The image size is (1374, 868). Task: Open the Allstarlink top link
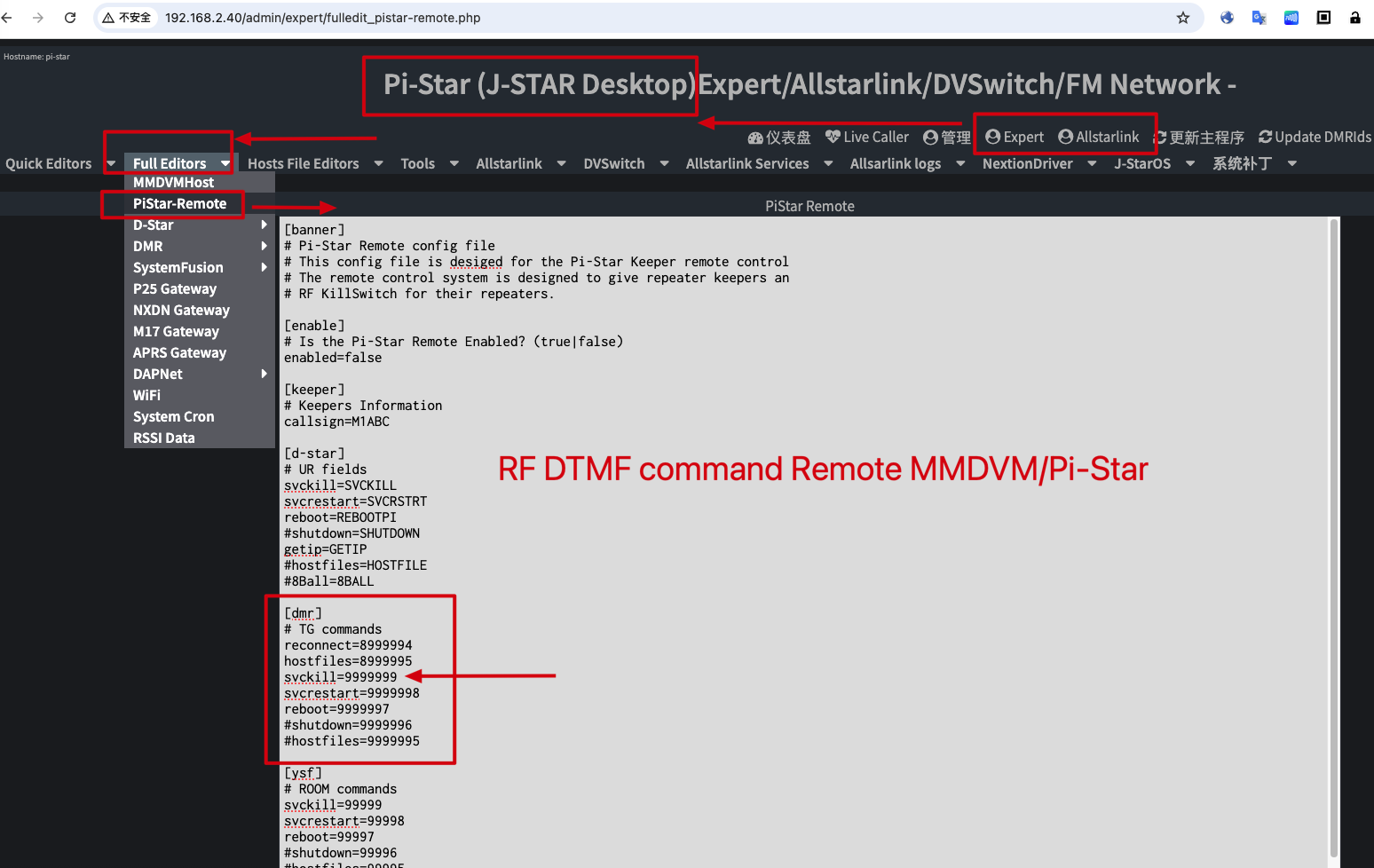point(1099,137)
